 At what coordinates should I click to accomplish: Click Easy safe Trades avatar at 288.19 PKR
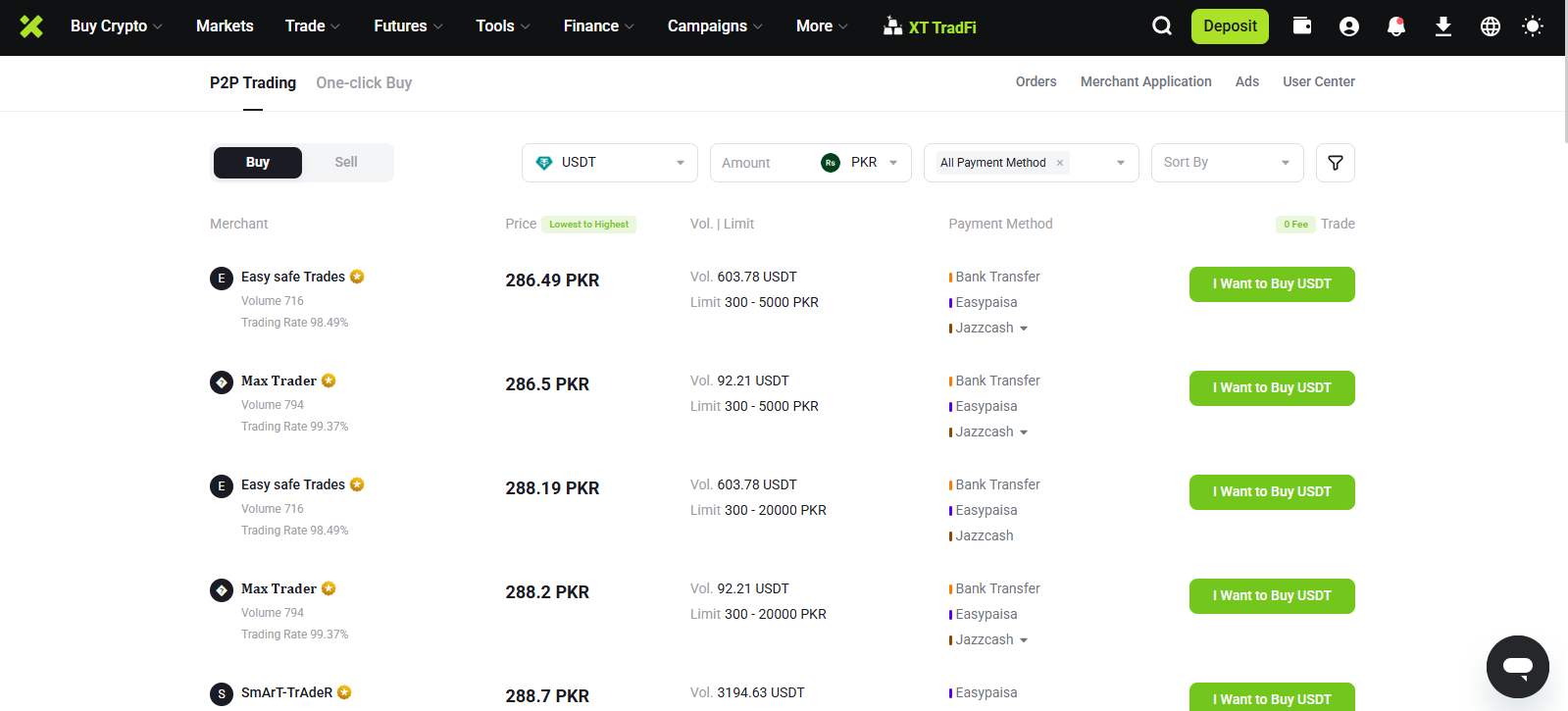click(x=222, y=486)
